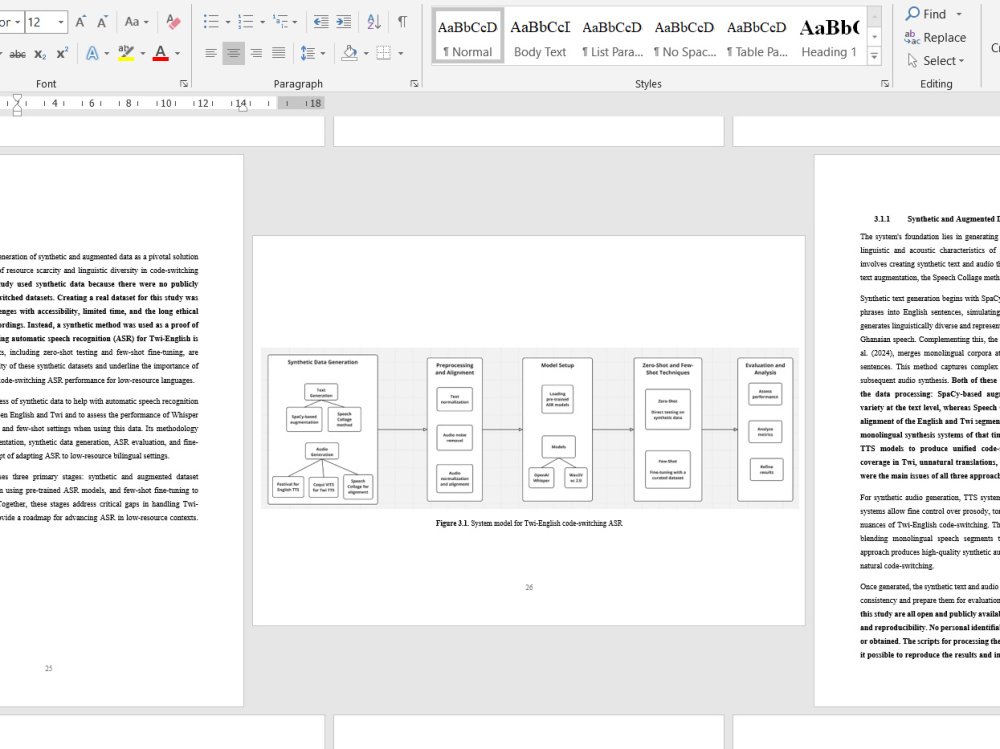Open the Find dropdown arrow
The width and height of the screenshot is (1000, 749).
tap(959, 14)
